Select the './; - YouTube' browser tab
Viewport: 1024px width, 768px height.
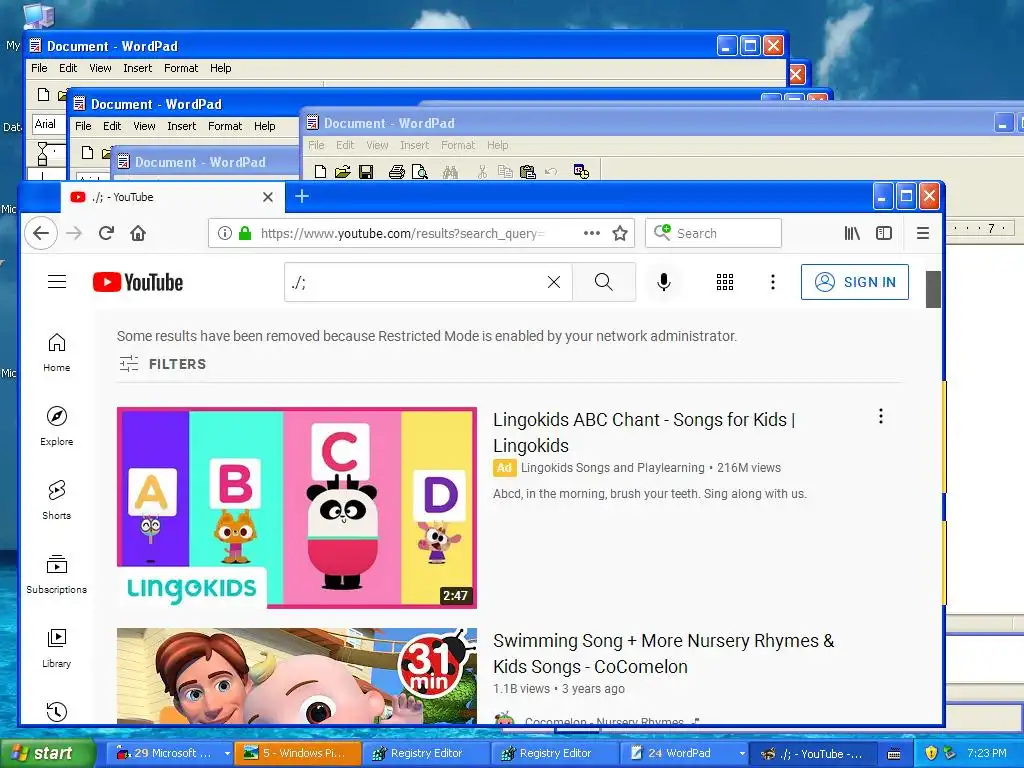point(172,197)
